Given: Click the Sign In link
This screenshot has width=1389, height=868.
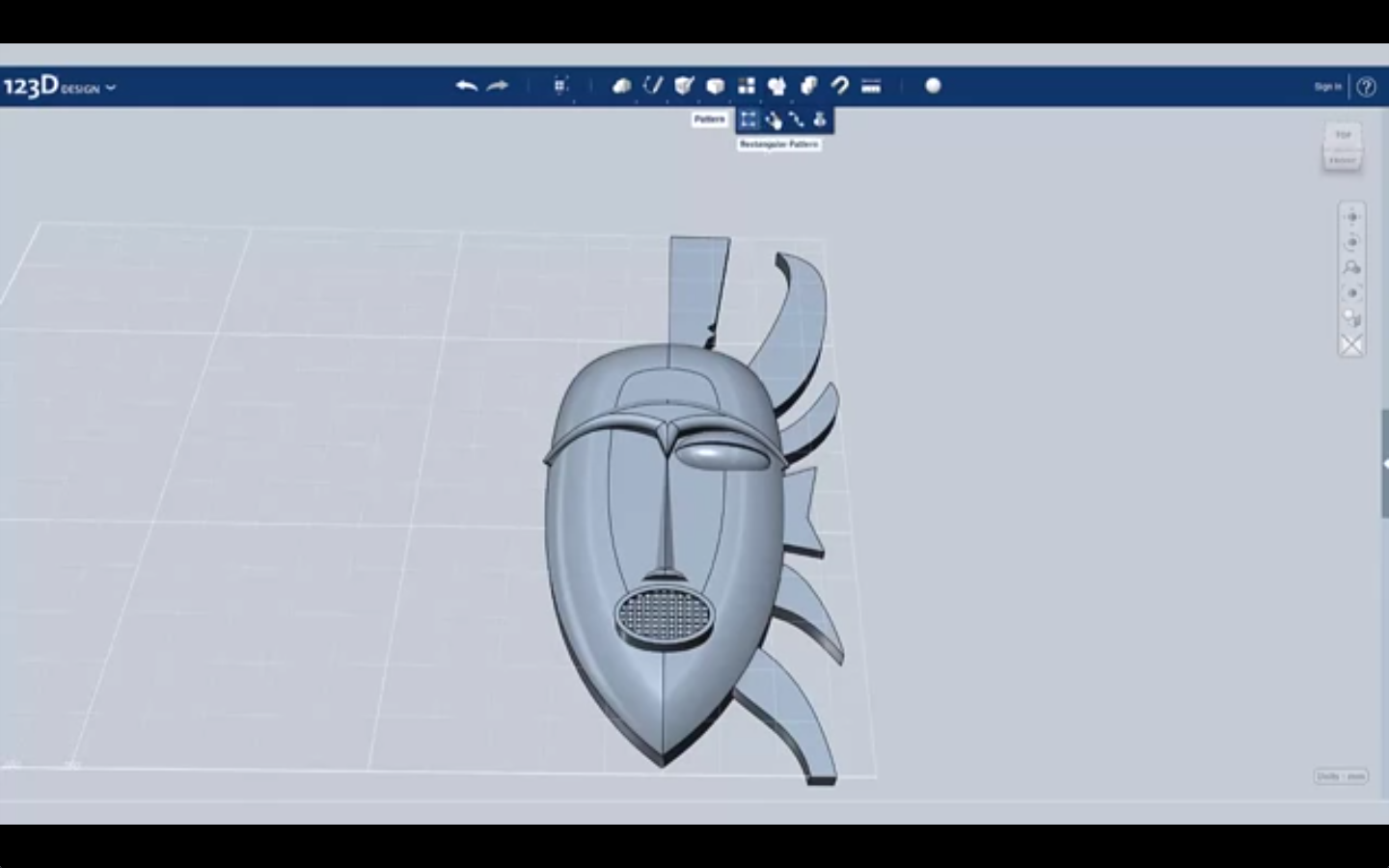Looking at the screenshot, I should (1327, 87).
